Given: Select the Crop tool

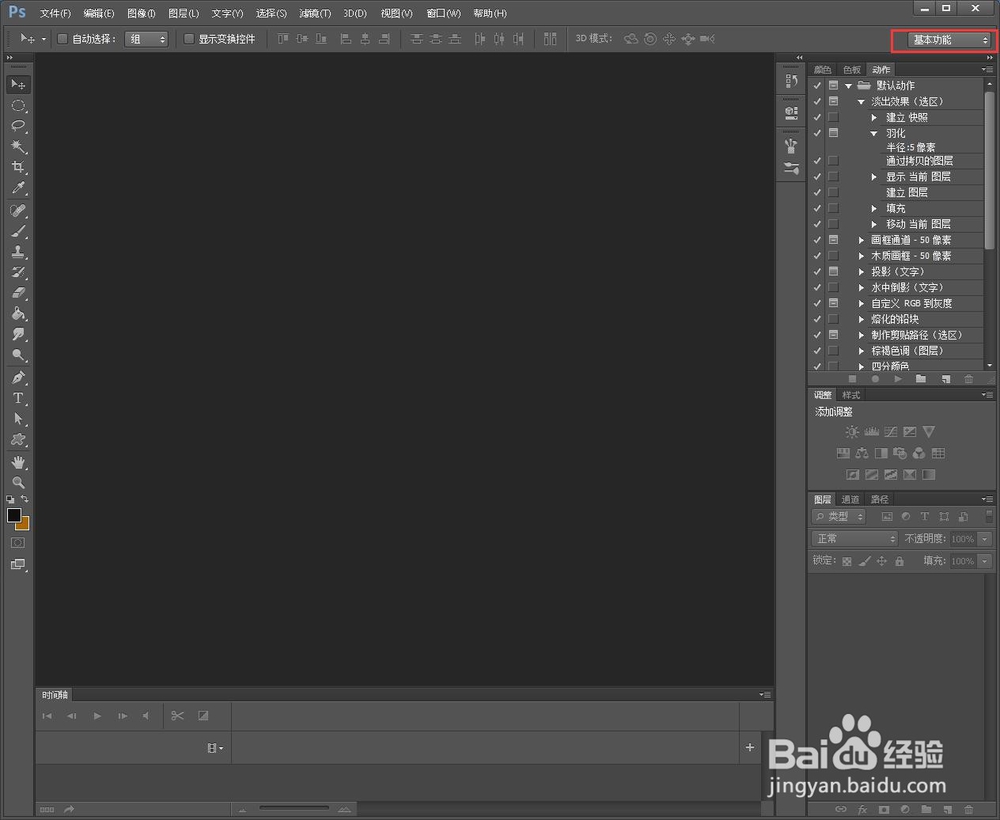Looking at the screenshot, I should point(18,167).
